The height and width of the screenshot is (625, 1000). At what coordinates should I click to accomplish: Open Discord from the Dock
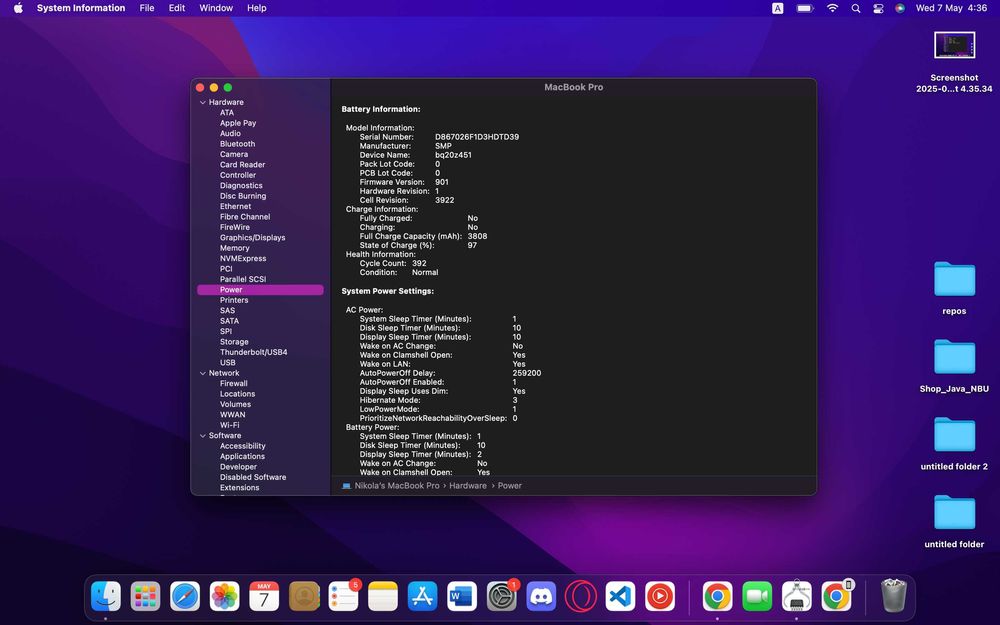(x=541, y=597)
